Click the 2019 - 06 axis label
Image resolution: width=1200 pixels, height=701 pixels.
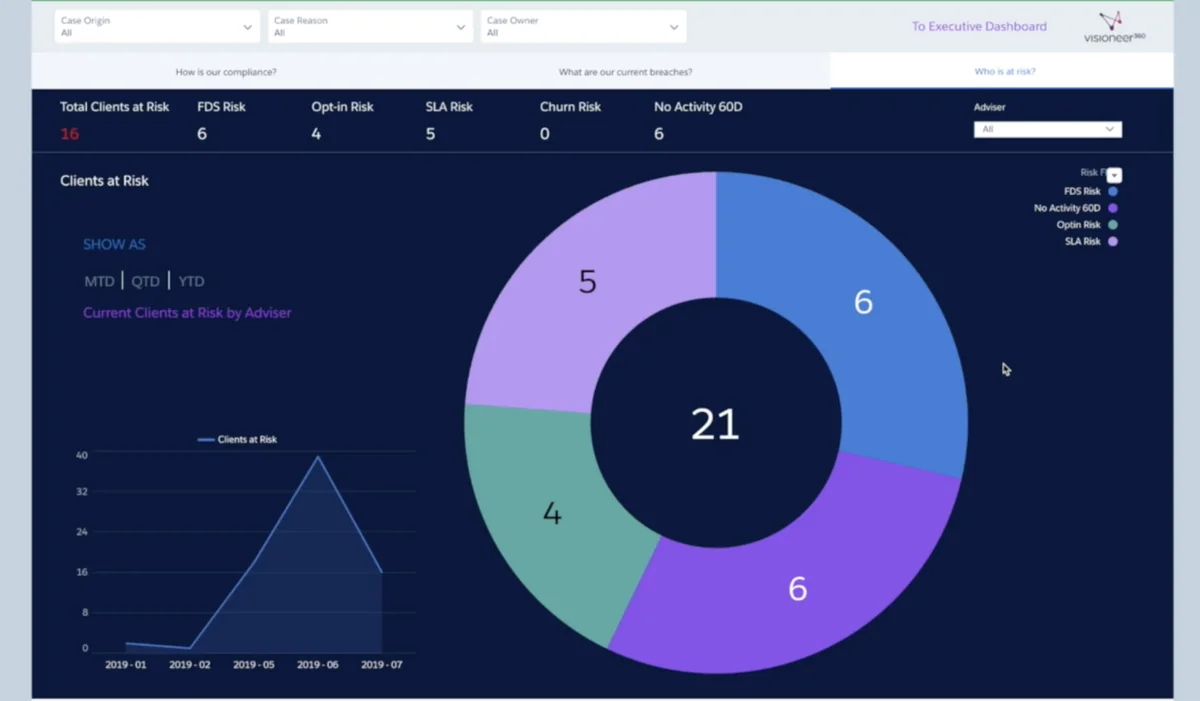[317, 665]
